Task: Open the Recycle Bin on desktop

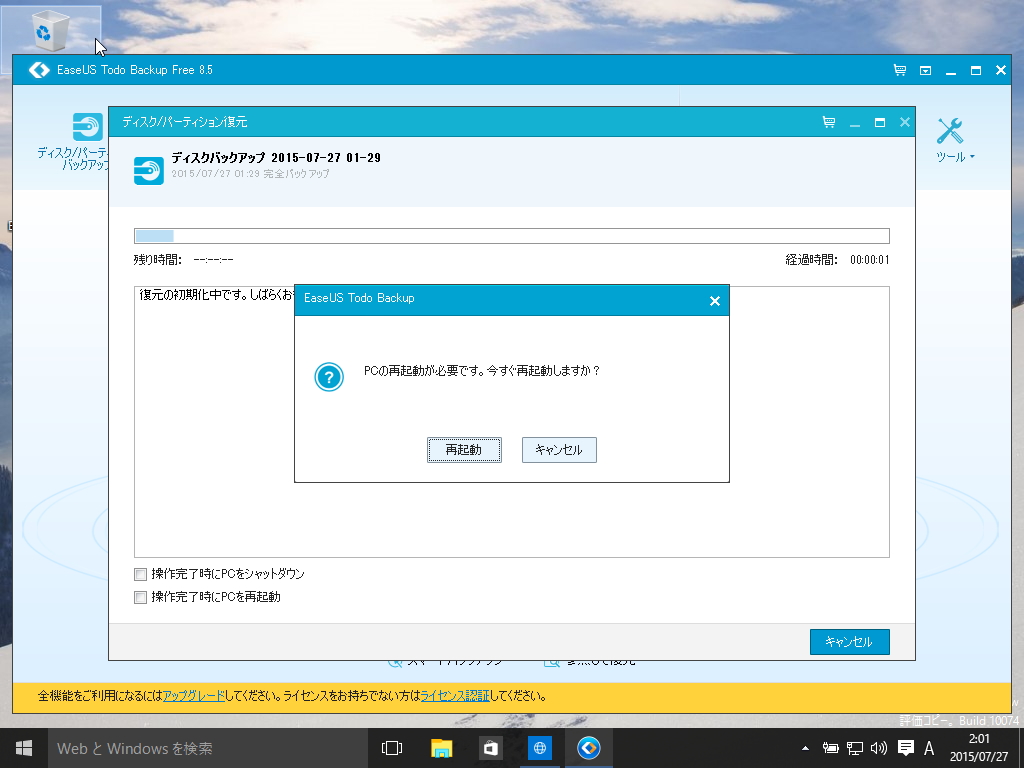Action: [x=50, y=31]
